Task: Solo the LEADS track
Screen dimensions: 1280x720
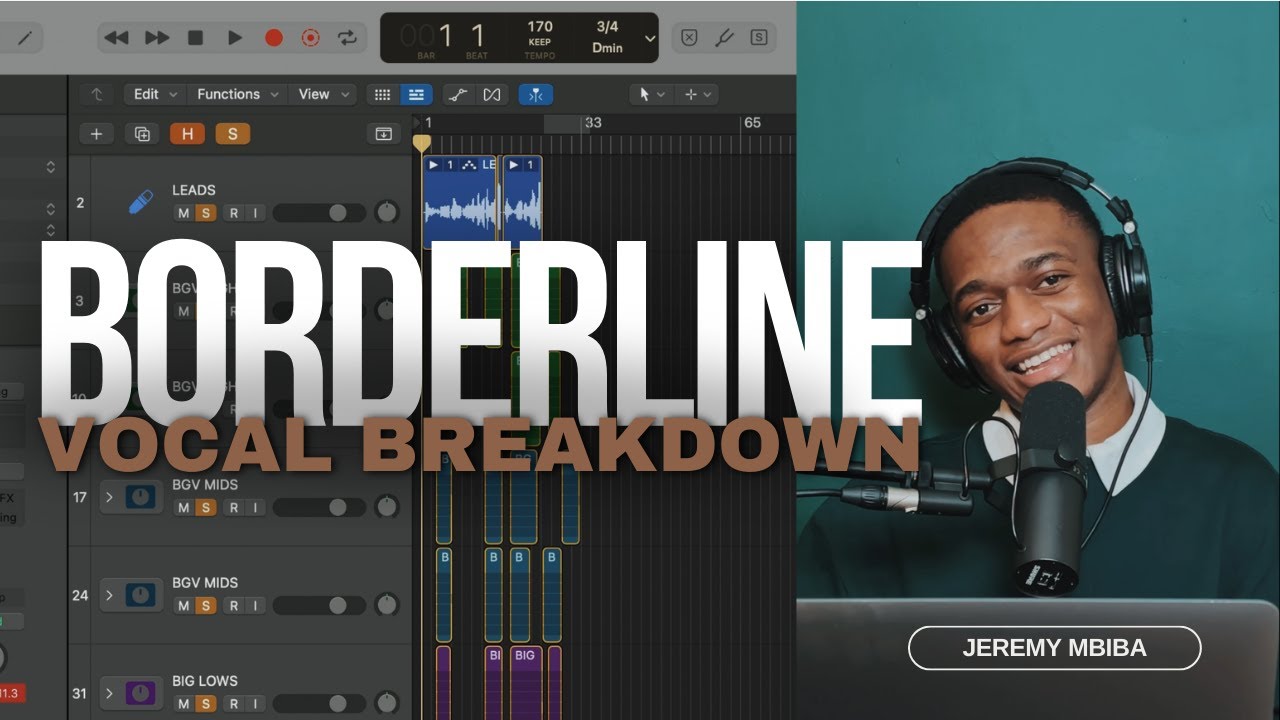Action: pos(205,213)
